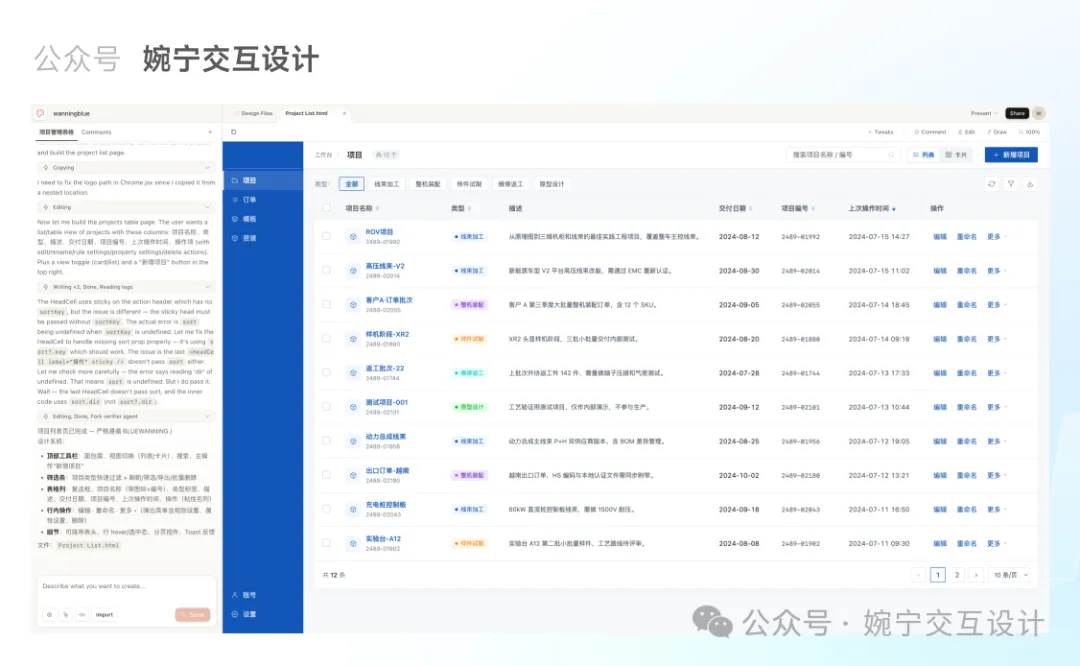This screenshot has height=666, width=1080.
Task: Click the wanningblue logo icon
Action: (x=41, y=113)
